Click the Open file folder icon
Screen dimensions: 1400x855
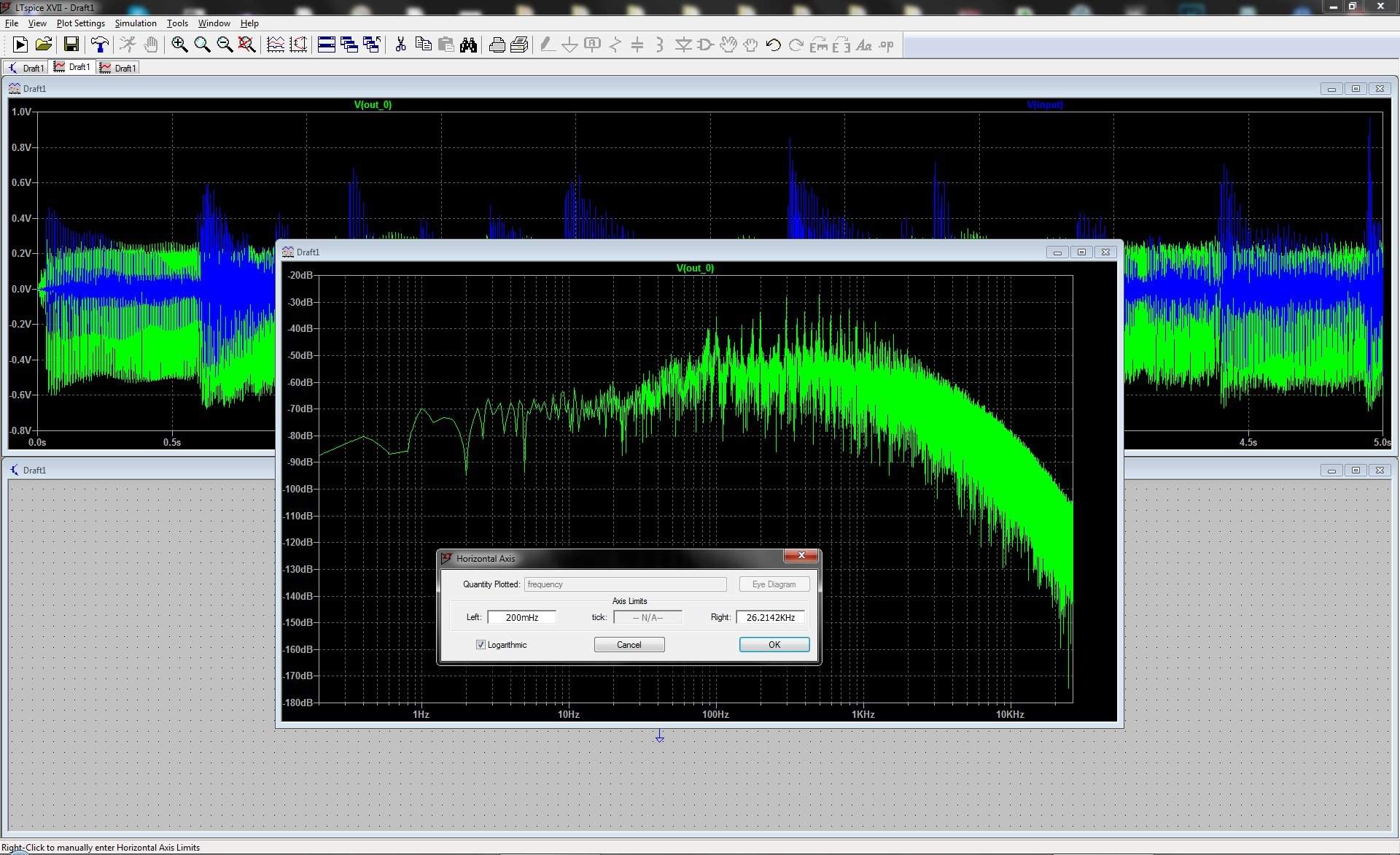click(44, 45)
